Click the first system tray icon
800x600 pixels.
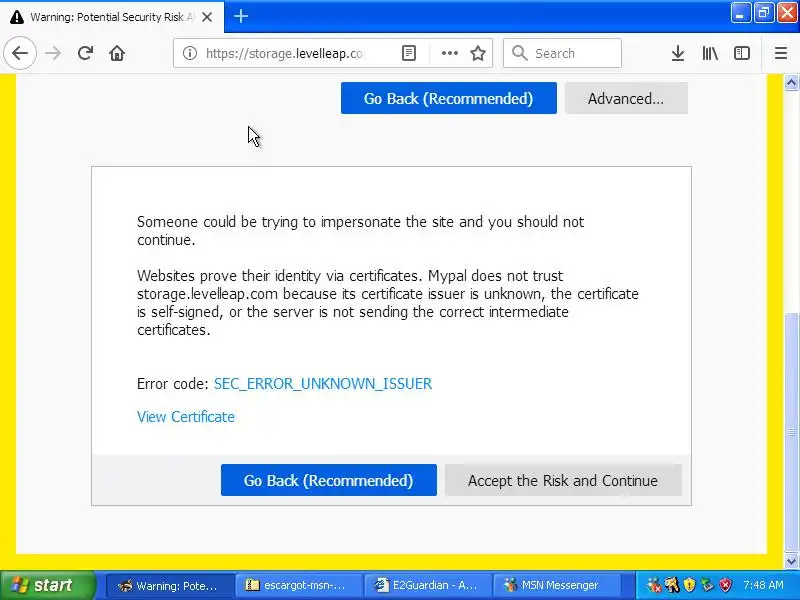(654, 585)
